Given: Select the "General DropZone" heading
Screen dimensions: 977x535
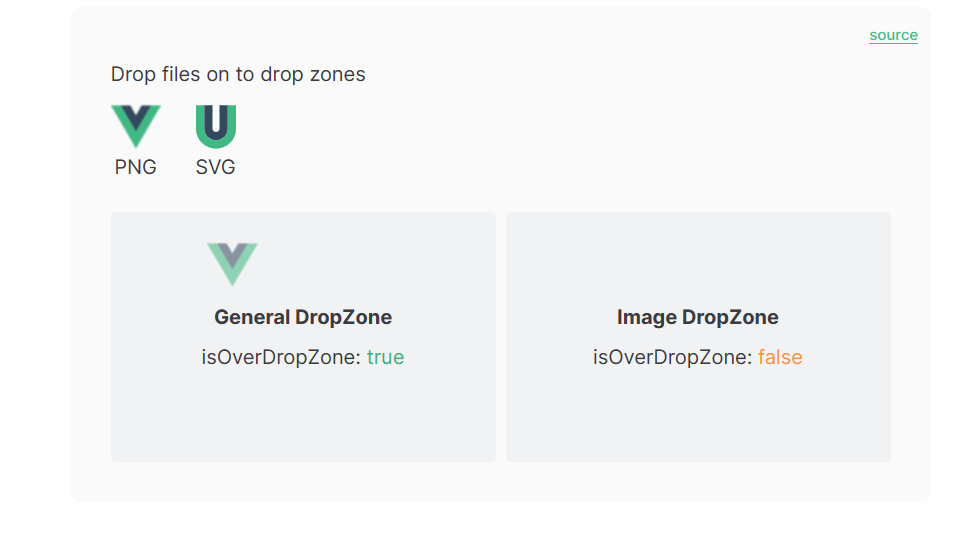Looking at the screenshot, I should (303, 317).
